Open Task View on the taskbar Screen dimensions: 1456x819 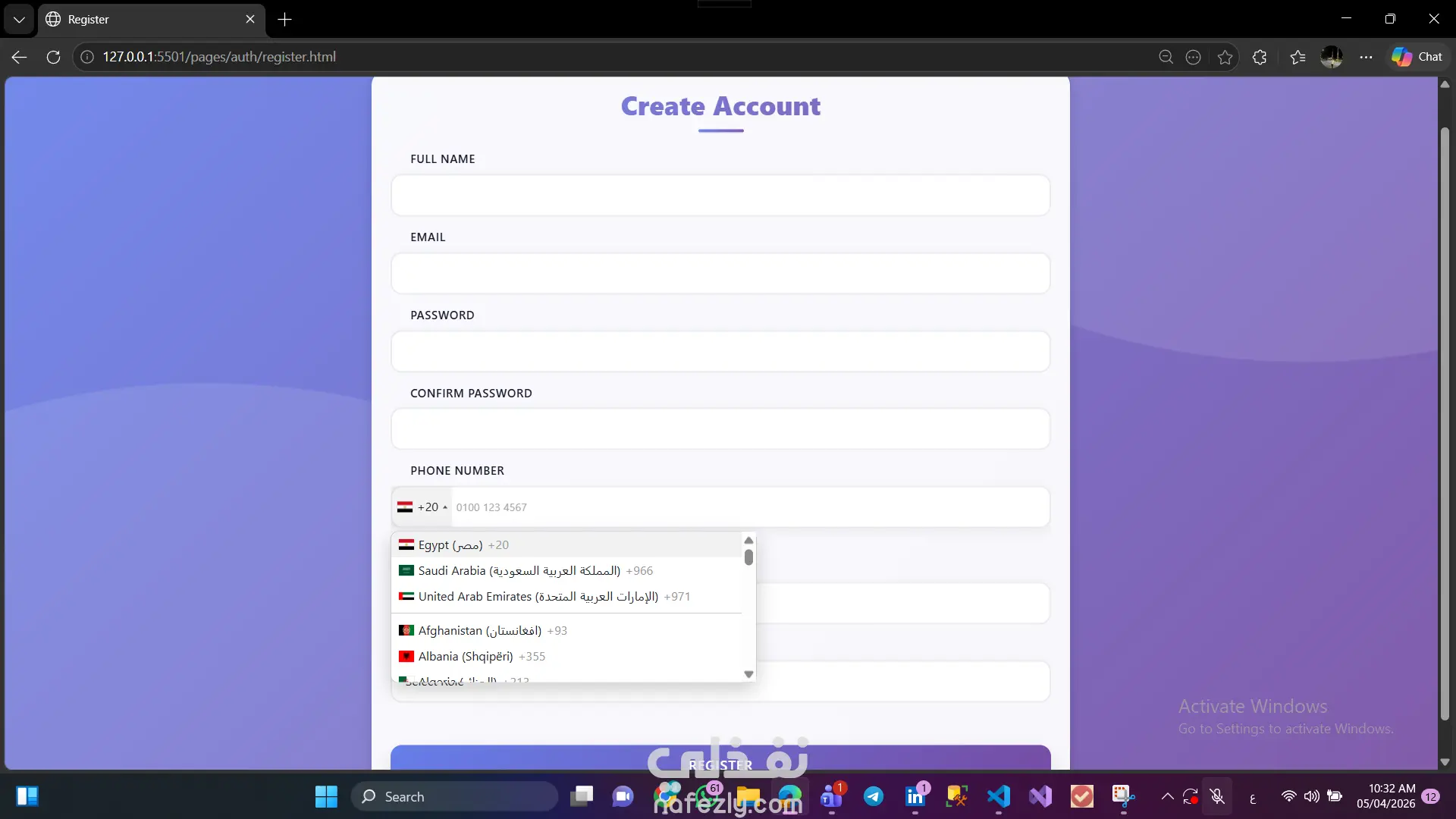coord(582,796)
